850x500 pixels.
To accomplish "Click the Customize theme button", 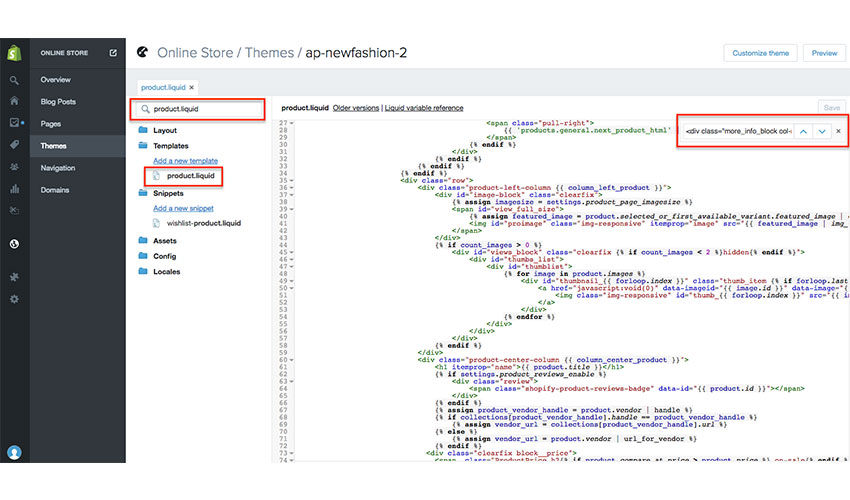I will (760, 53).
